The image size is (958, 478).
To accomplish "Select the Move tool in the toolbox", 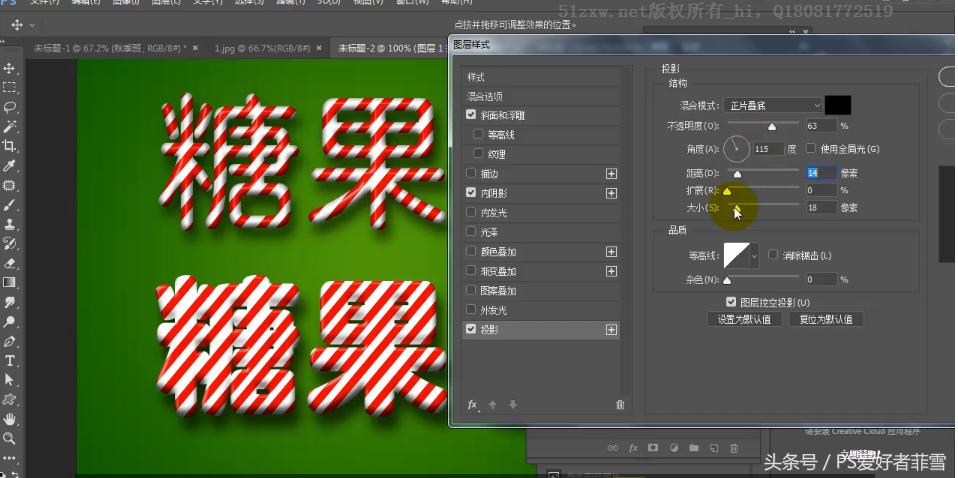I will [9, 67].
